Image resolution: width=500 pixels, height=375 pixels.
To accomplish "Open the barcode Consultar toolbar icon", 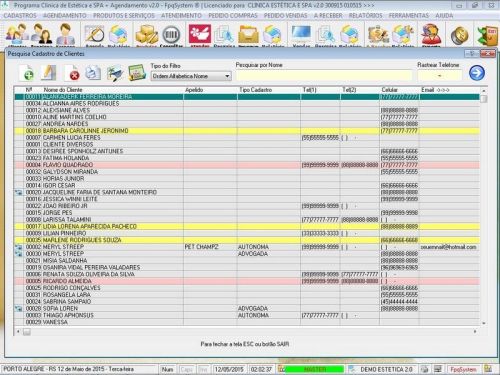I will point(171,35).
